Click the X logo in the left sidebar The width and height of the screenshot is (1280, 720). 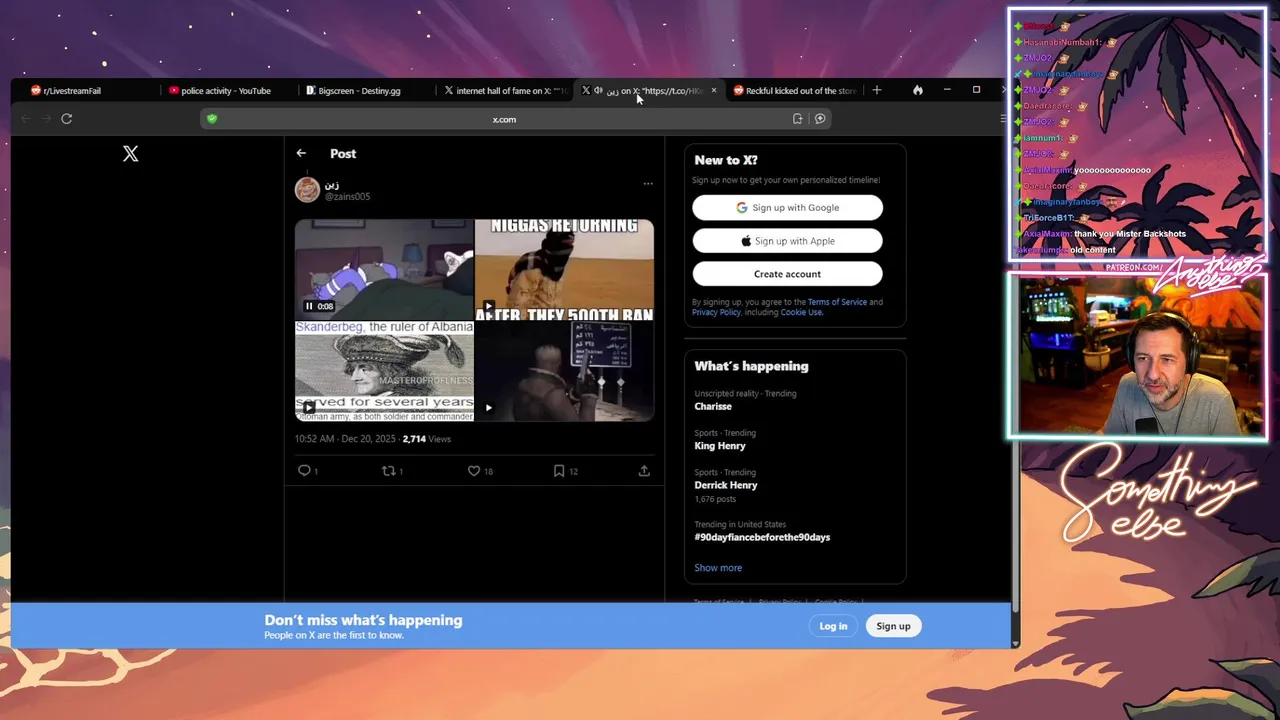coord(130,154)
